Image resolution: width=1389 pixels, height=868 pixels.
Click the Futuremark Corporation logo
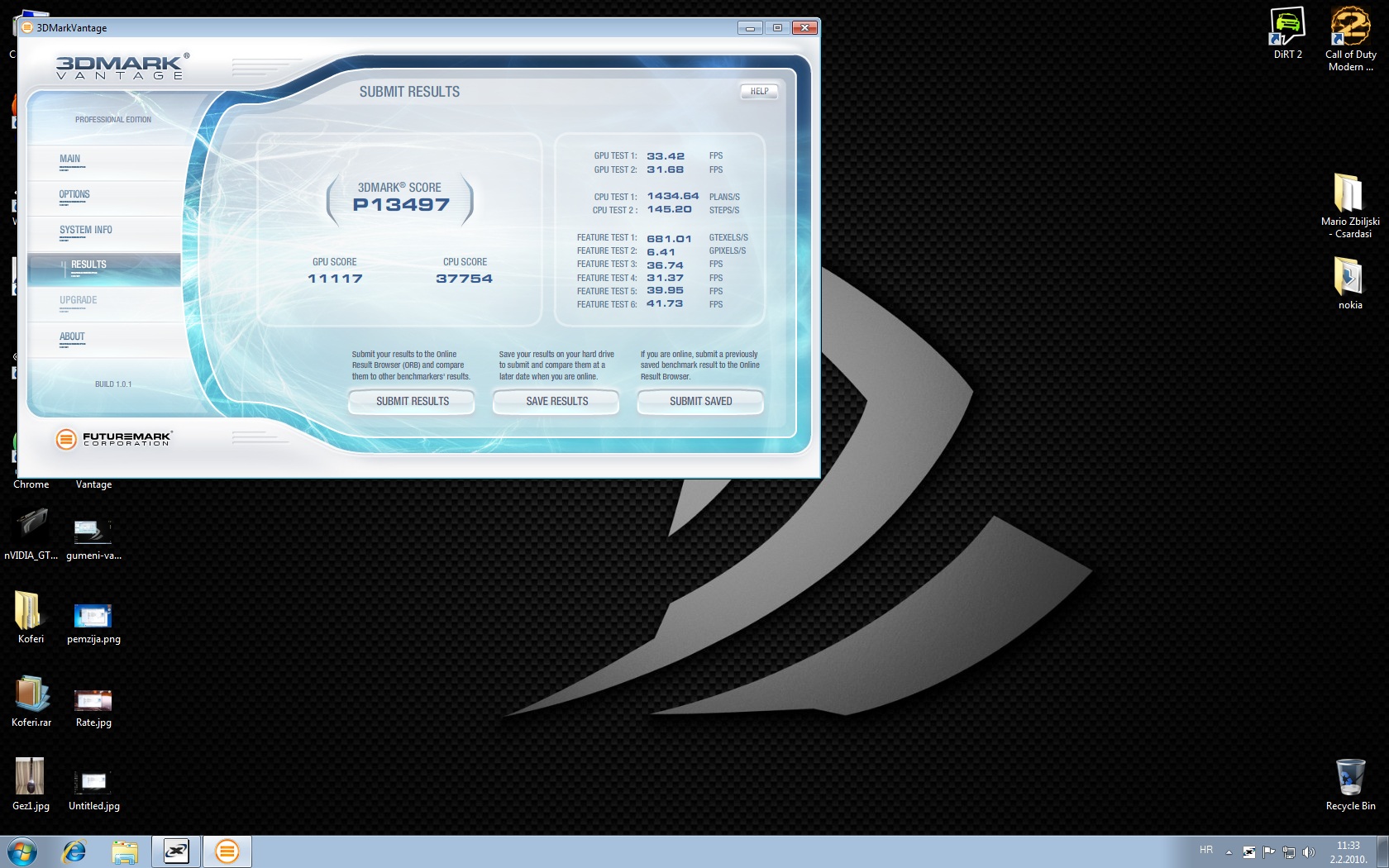[x=113, y=439]
